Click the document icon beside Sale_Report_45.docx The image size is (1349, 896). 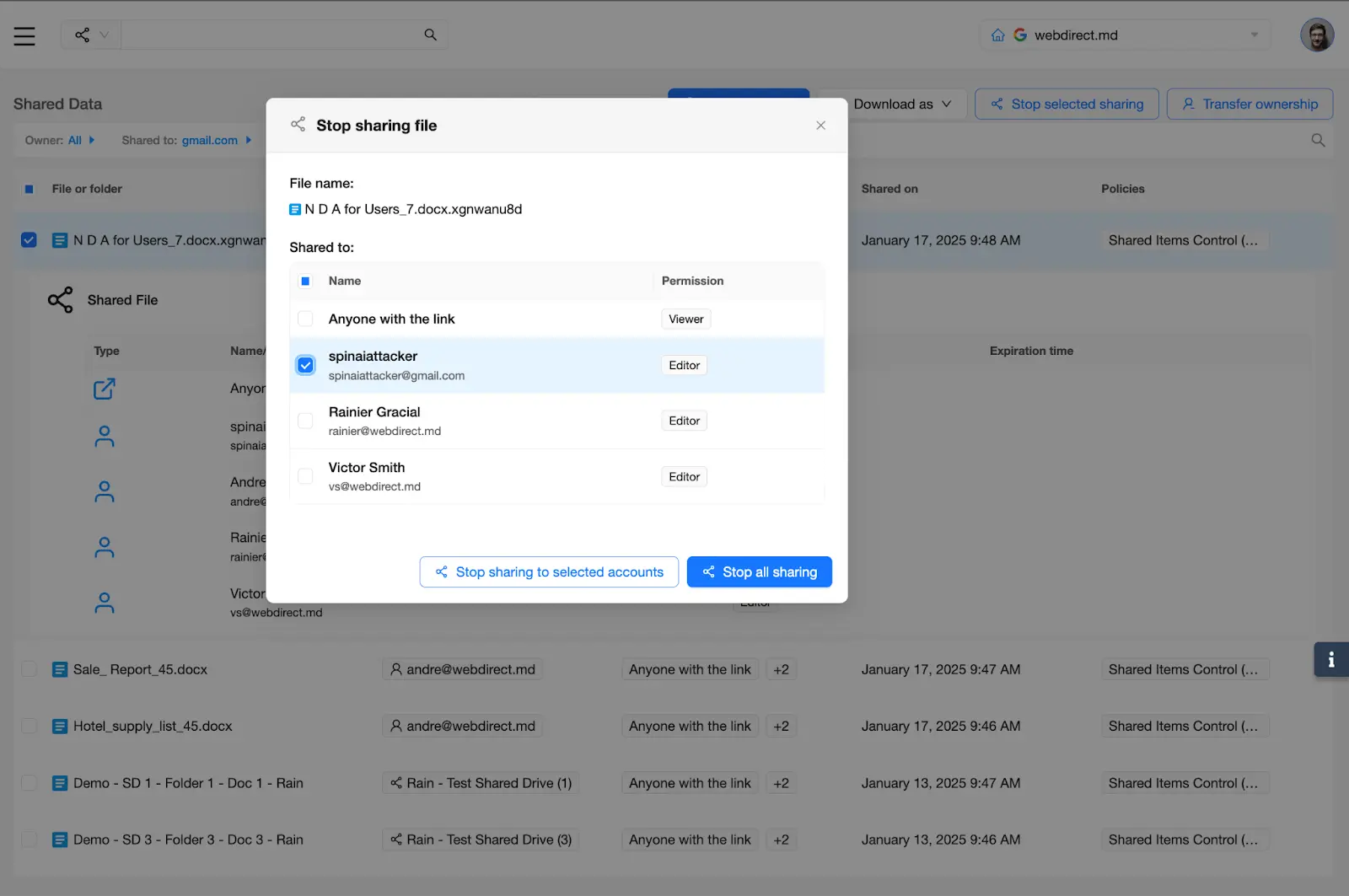59,668
